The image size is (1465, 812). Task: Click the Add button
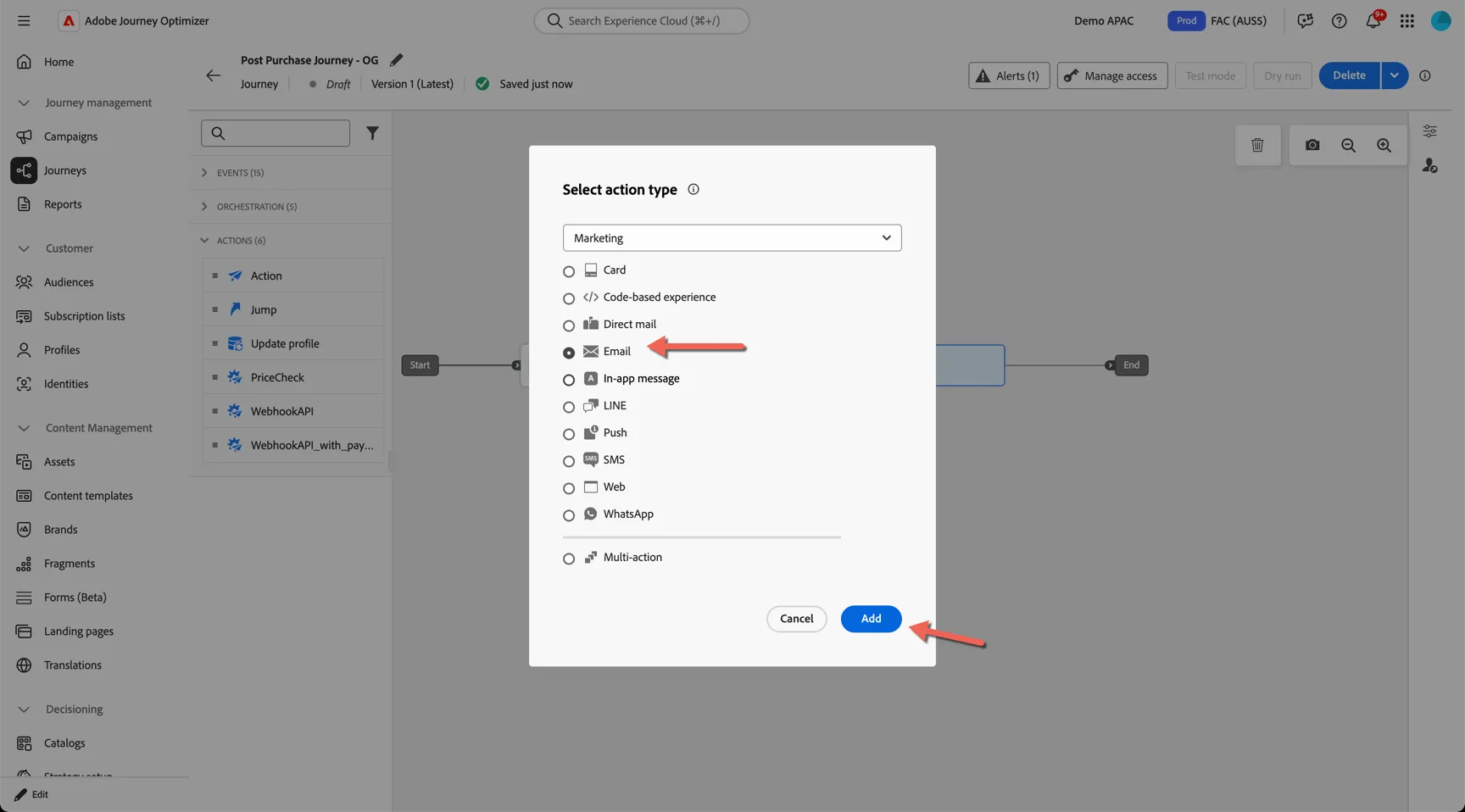click(x=871, y=619)
